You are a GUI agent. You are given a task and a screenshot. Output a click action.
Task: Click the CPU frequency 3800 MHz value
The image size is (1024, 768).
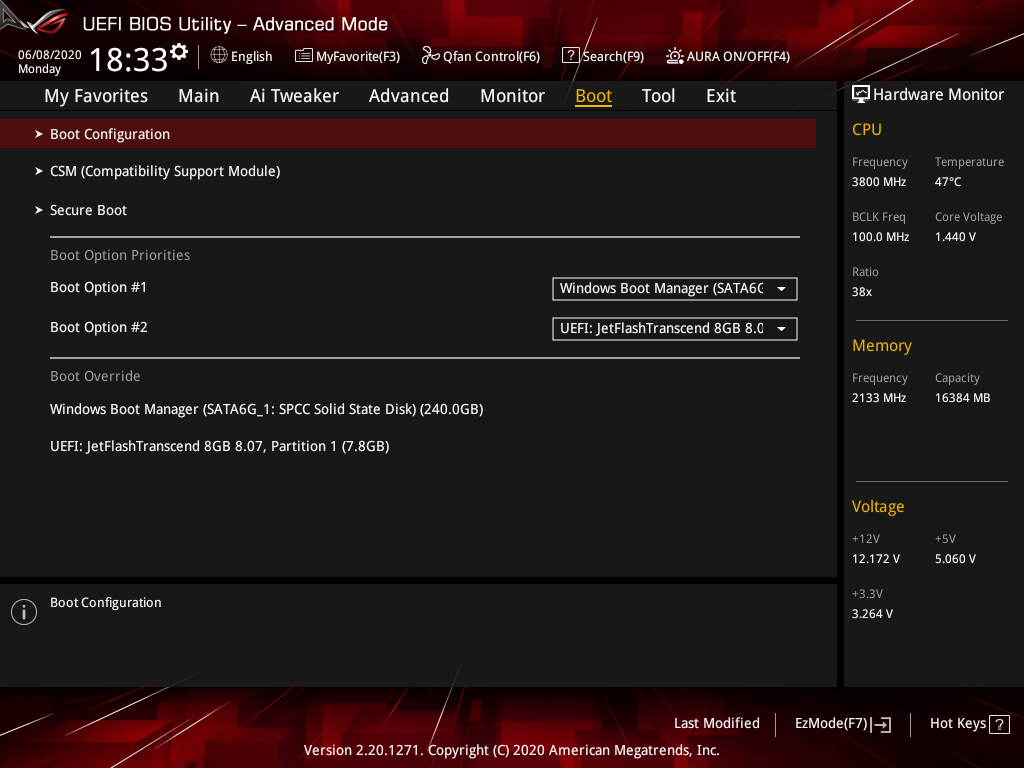click(x=878, y=182)
